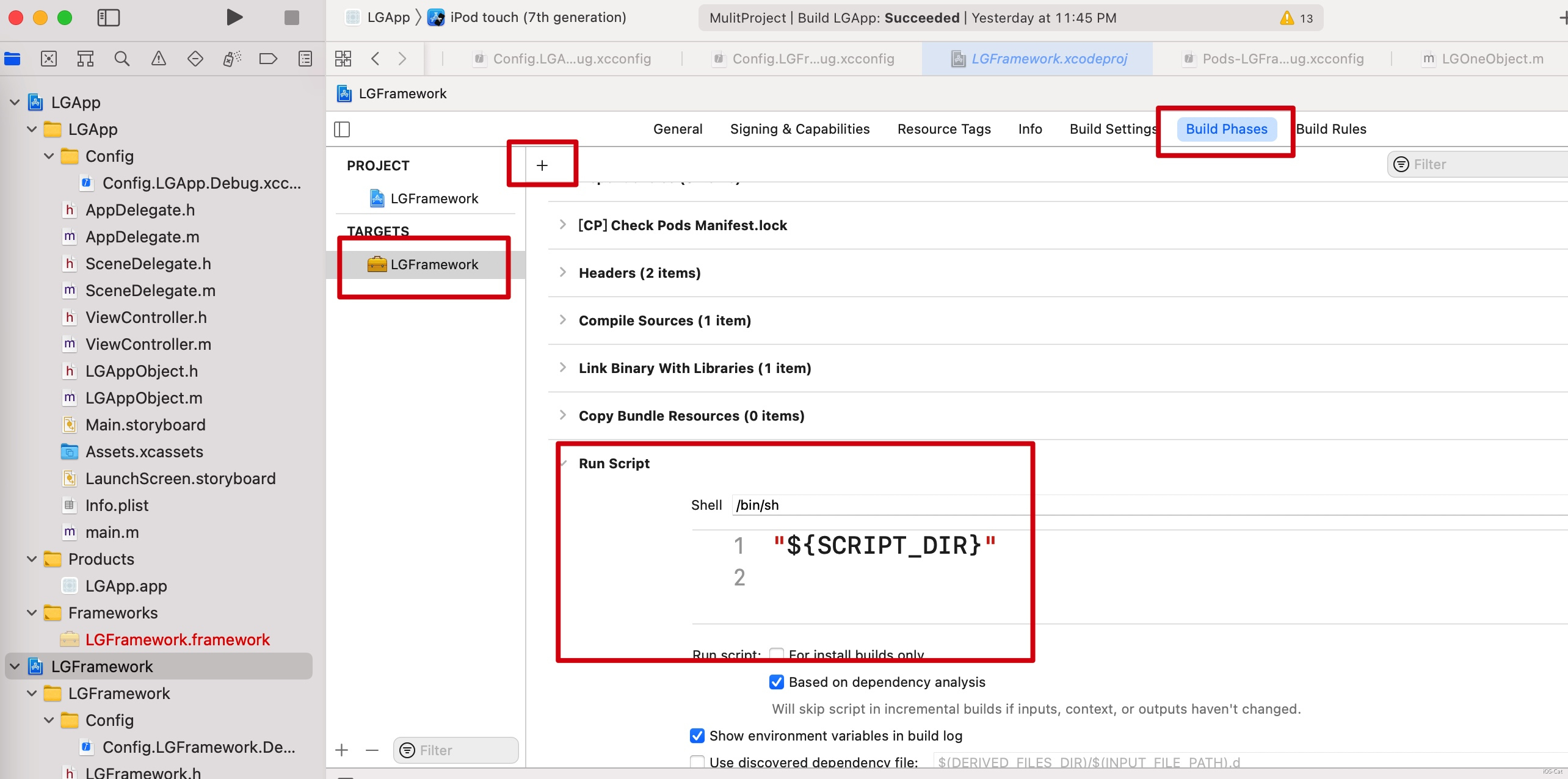Open the Issue navigator (warning icon)
This screenshot has width=1568, height=779.
pyautogui.click(x=159, y=59)
